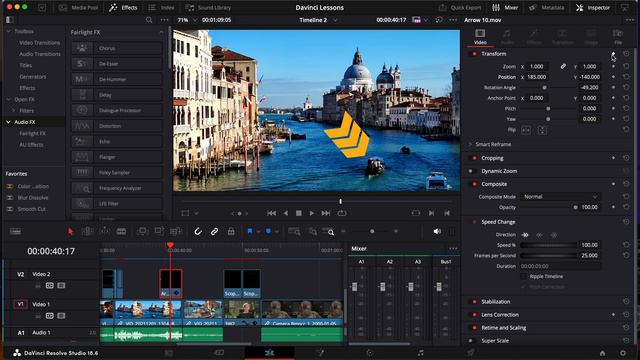Click the blue flag icon
The width and height of the screenshot is (640, 360).
pyautogui.click(x=250, y=231)
